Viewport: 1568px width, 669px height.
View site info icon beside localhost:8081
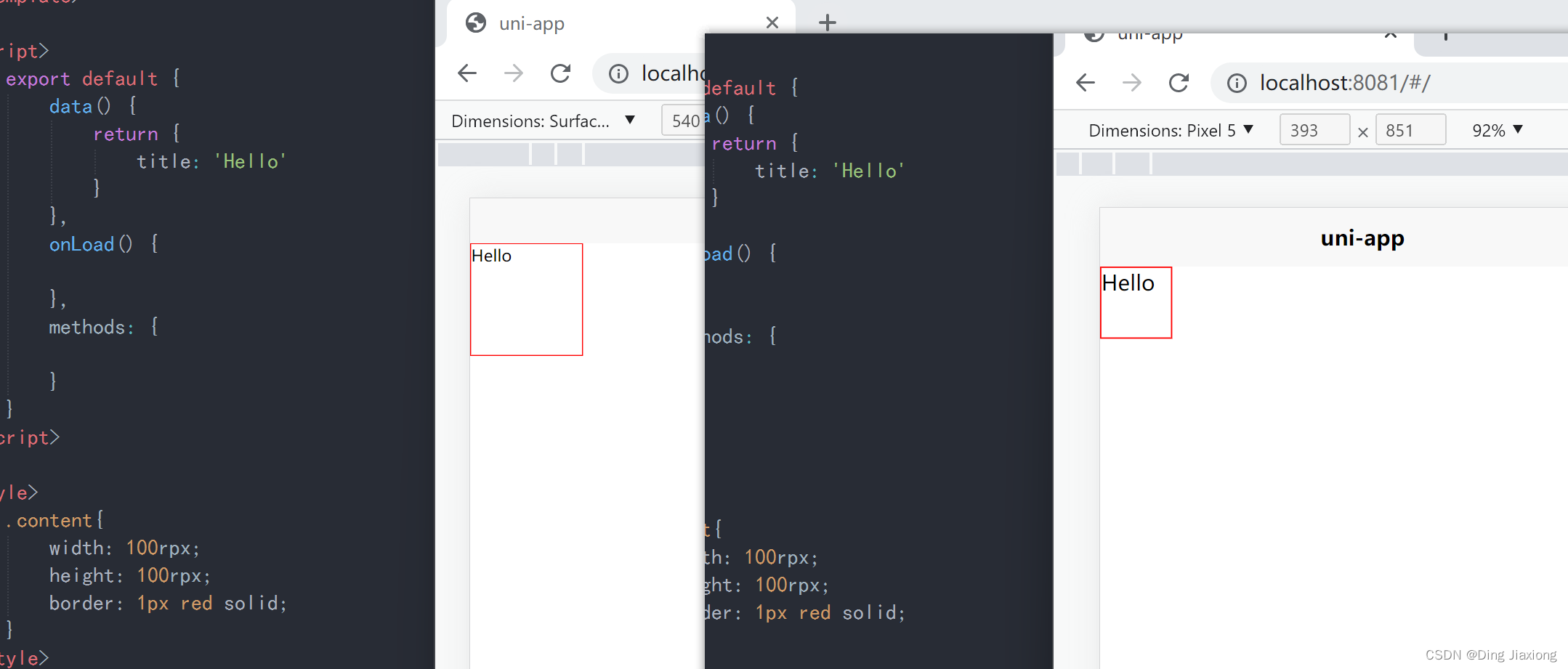[x=1237, y=83]
